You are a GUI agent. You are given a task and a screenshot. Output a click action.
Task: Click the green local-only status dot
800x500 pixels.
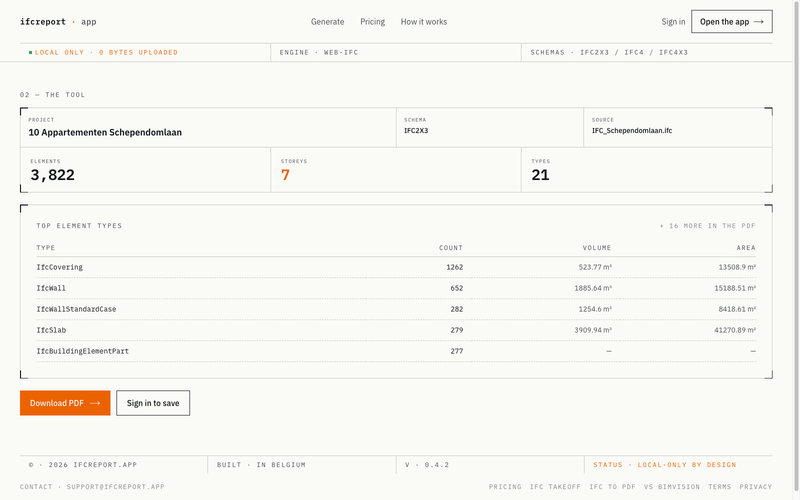coord(31,53)
